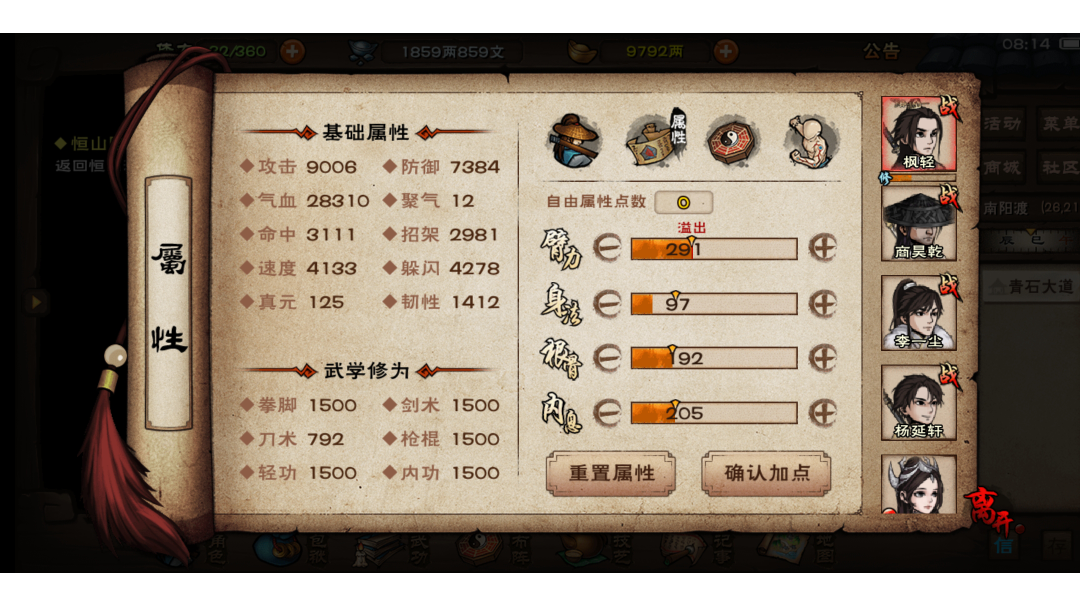The image size is (1080, 606).
Task: Select character 商昊乾 portrait
Action: click(919, 224)
